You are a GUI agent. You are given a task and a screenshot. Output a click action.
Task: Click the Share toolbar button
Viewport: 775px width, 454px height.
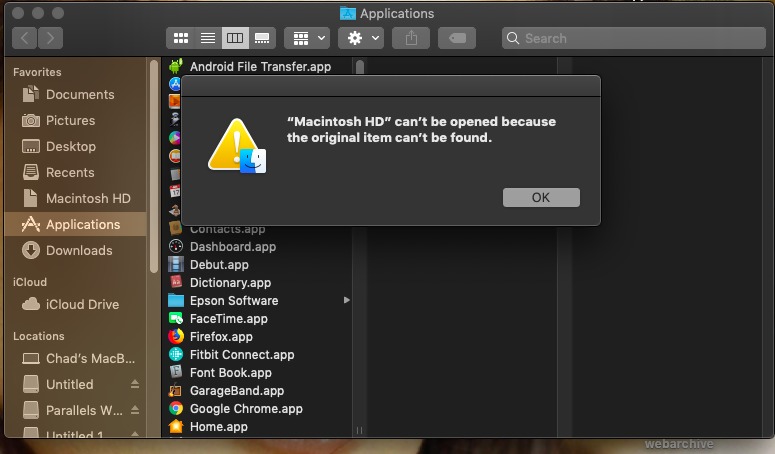pos(411,38)
